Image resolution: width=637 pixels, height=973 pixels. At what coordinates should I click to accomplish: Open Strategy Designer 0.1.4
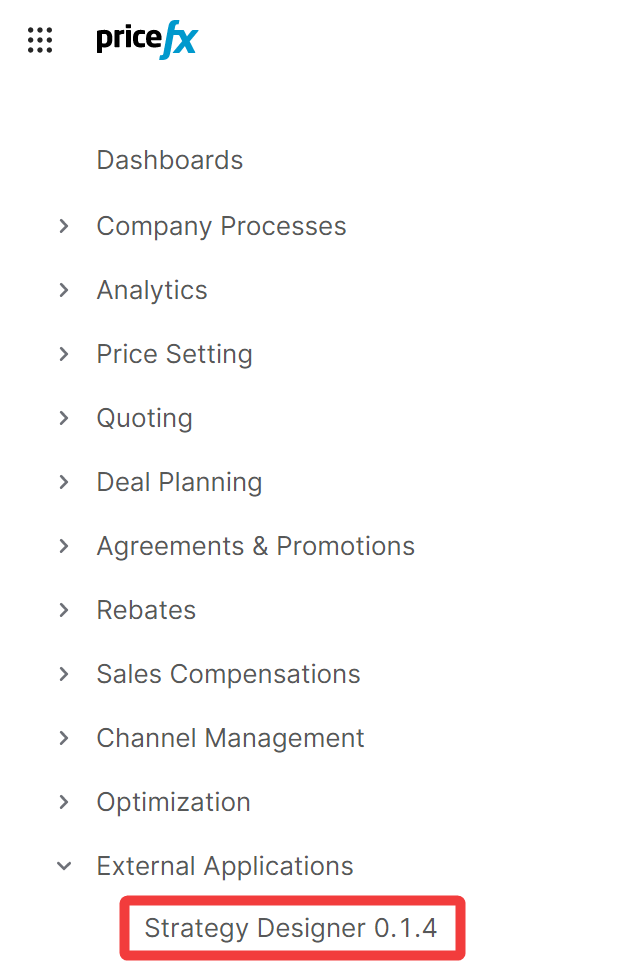pos(291,928)
